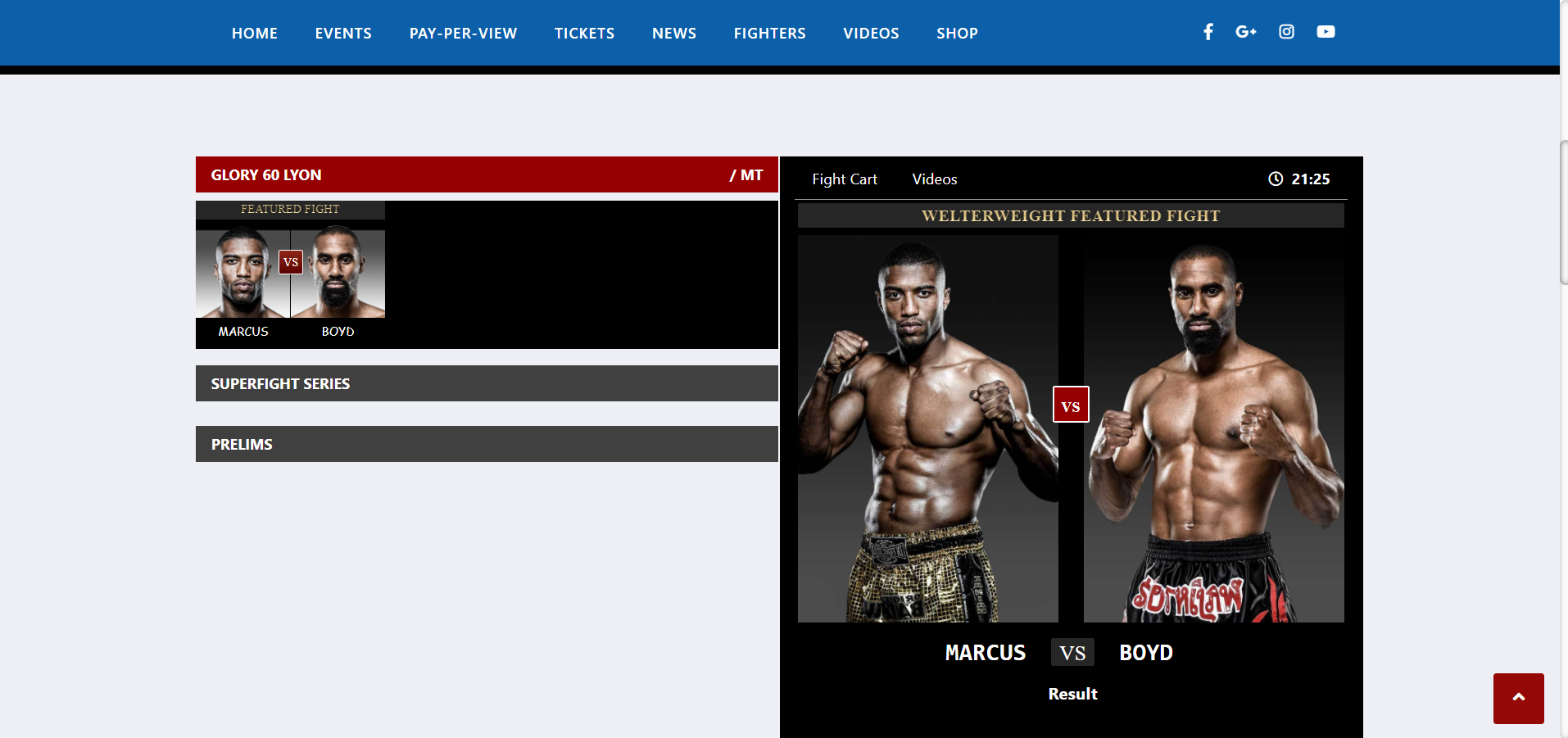Click the FEATURED FIGHT label above thumbnails
Screen dimensions: 1568x738
[x=290, y=209]
